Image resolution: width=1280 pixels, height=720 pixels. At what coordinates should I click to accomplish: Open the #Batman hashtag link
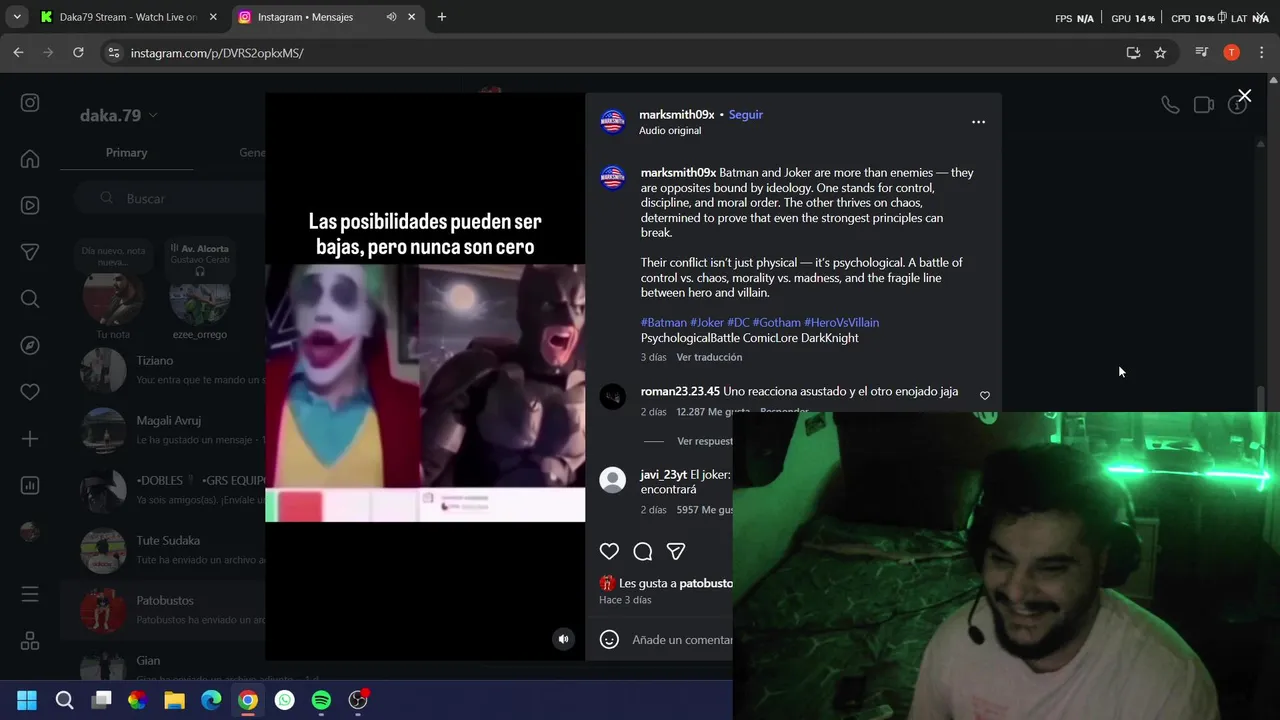coord(664,322)
